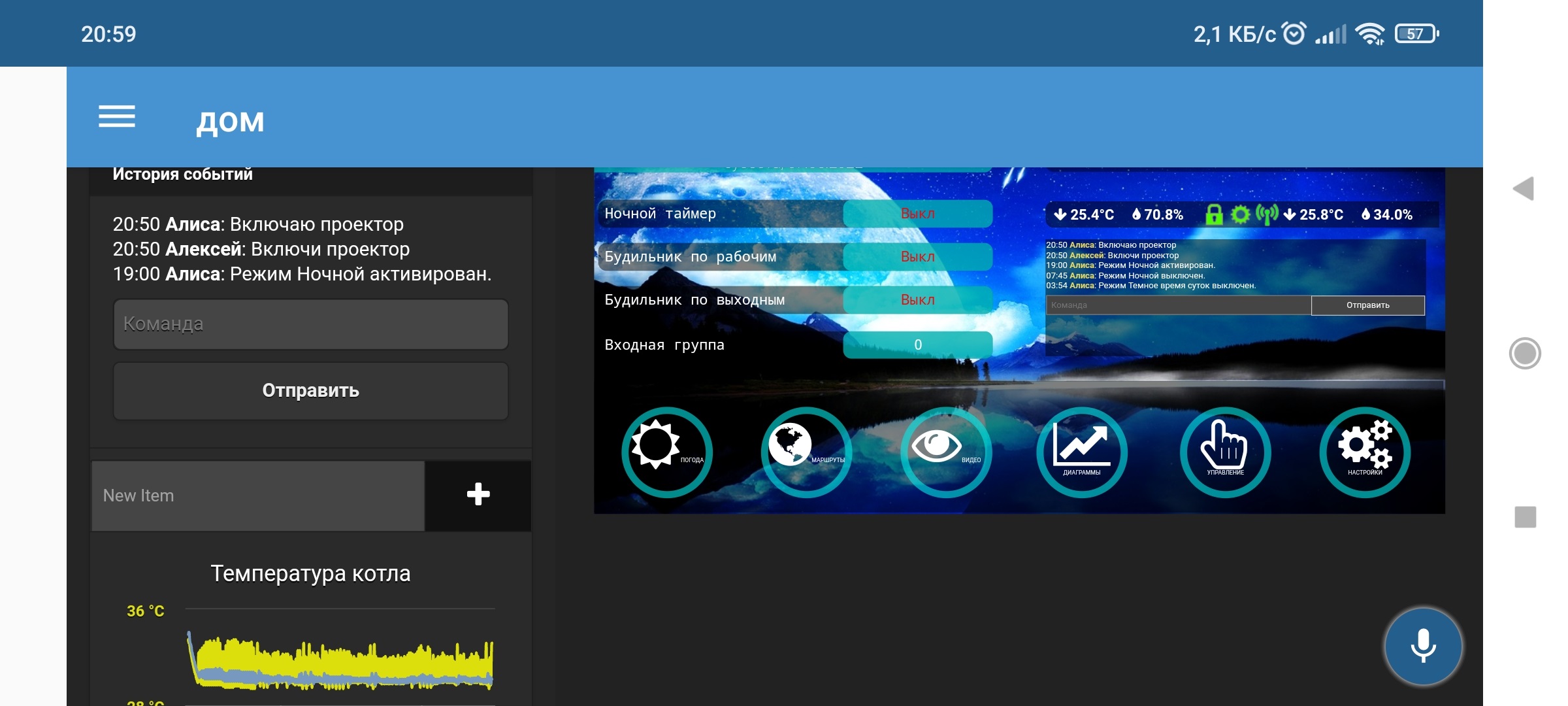View the Температура котла chart thumbnail
The height and width of the screenshot is (706, 1568).
tap(310, 630)
